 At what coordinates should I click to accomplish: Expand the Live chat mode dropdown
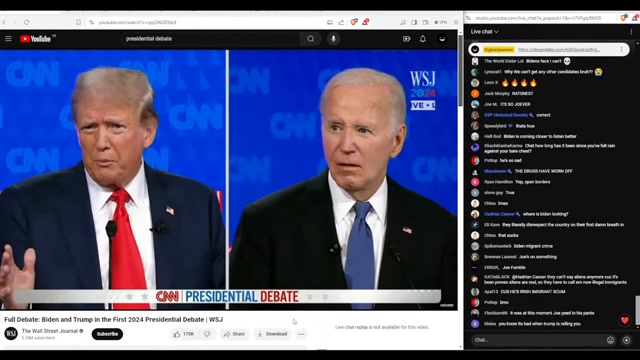[484, 32]
